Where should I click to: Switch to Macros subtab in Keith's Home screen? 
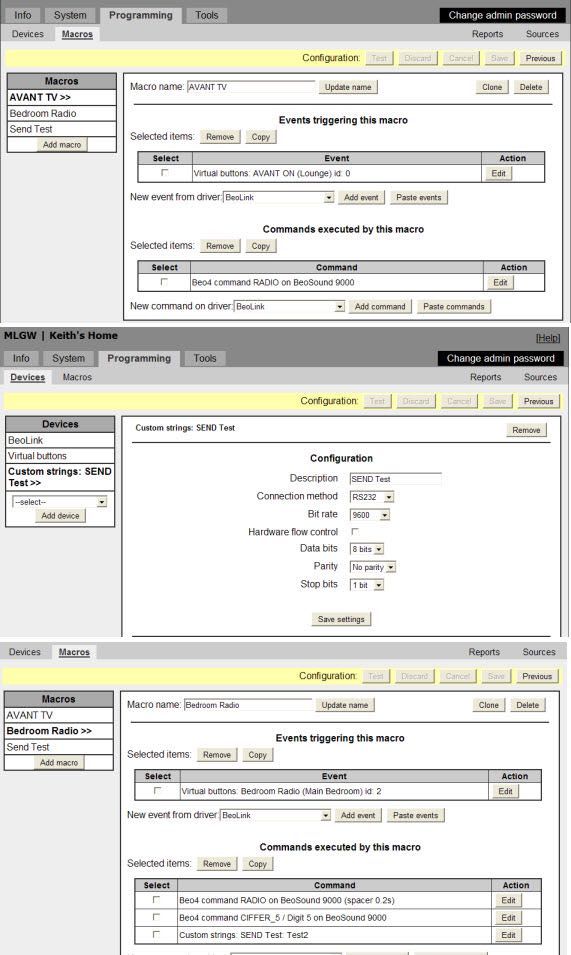tap(77, 377)
